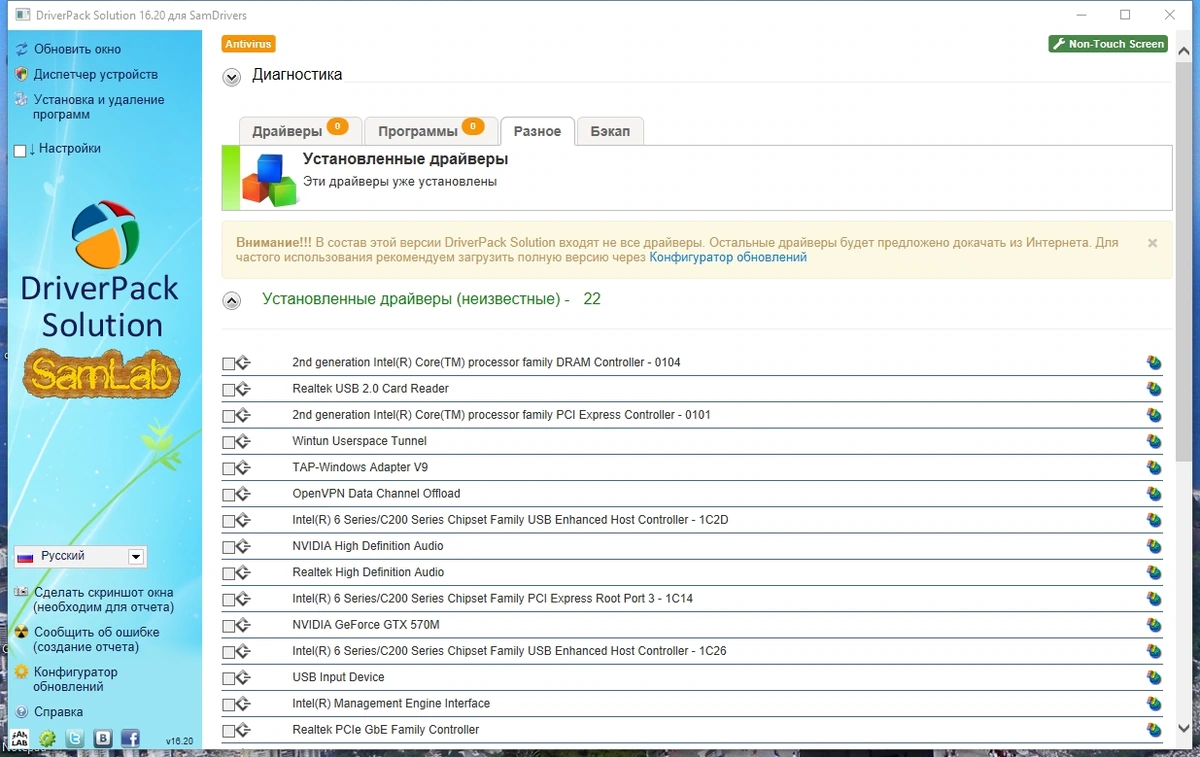Tick the USB Input Device checkbox
Screen dimensions: 1200x757
229,679
